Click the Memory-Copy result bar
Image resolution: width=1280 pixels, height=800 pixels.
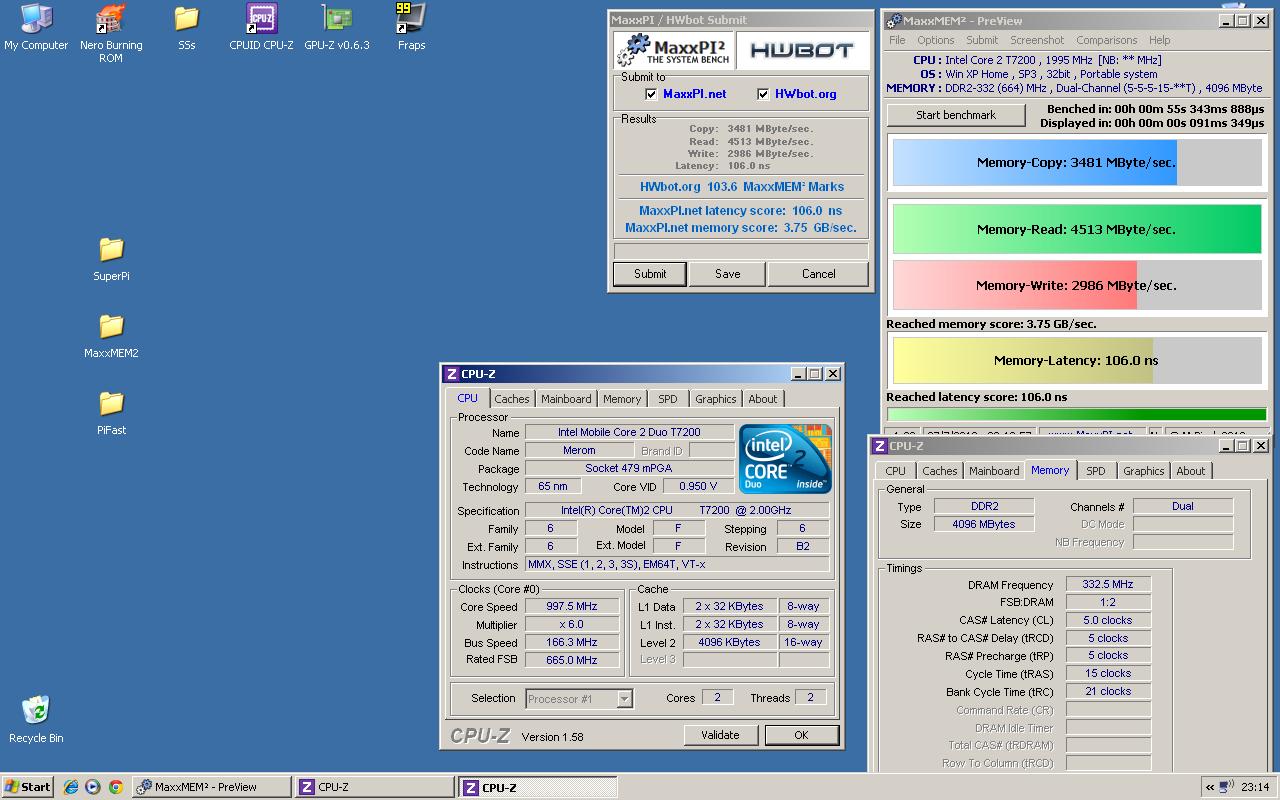(x=1076, y=162)
